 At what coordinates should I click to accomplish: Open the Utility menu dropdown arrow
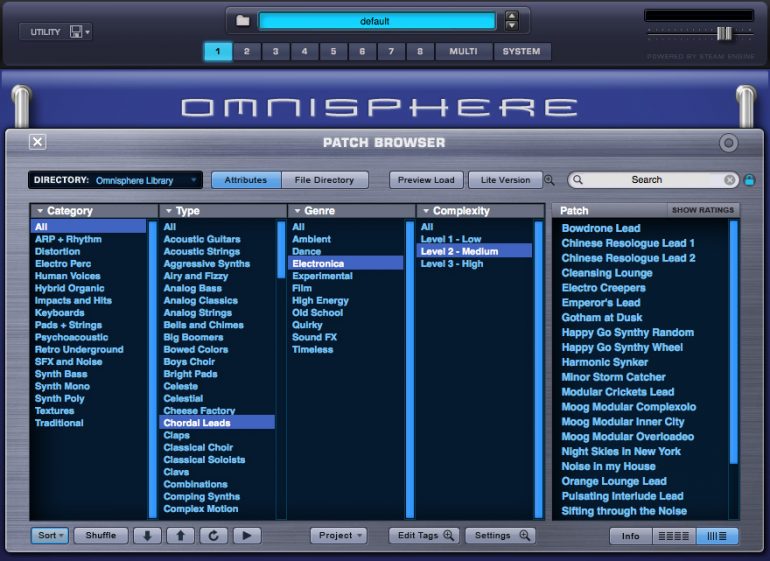coord(87,32)
